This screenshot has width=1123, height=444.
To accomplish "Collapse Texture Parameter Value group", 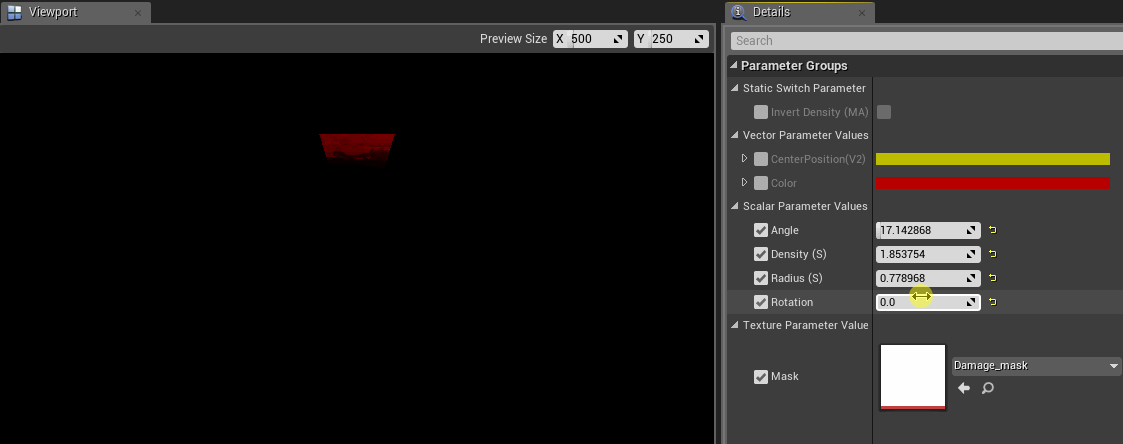I will coord(735,325).
